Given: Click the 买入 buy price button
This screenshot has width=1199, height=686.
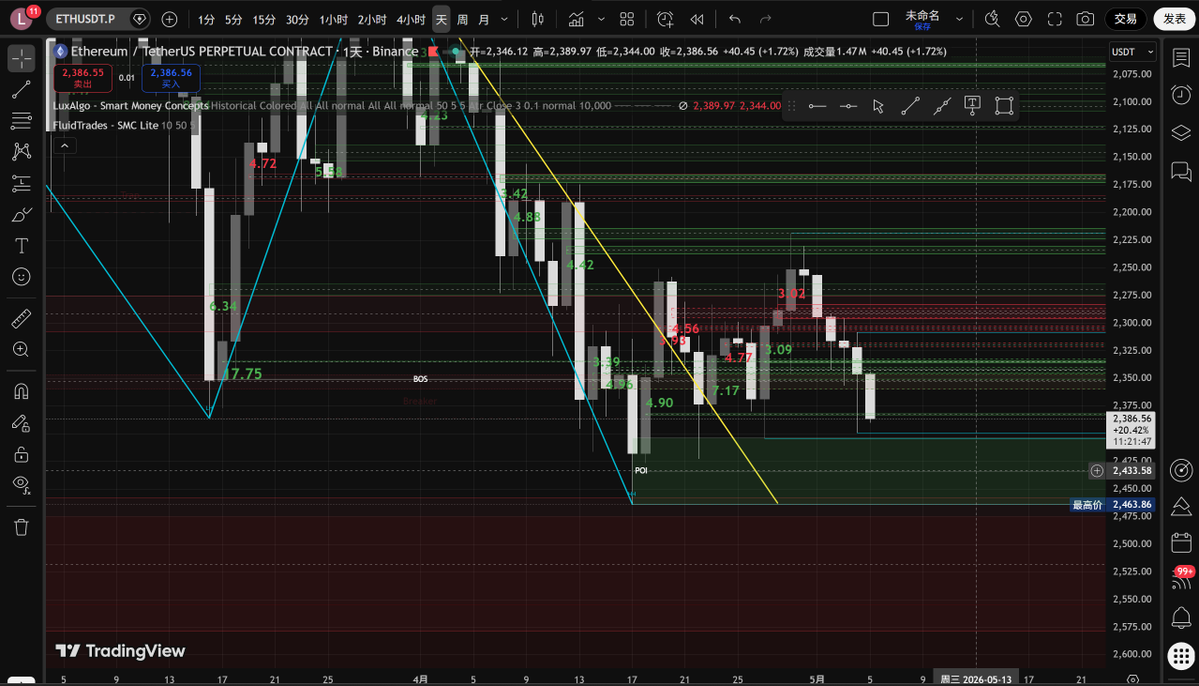Looking at the screenshot, I should [171, 77].
